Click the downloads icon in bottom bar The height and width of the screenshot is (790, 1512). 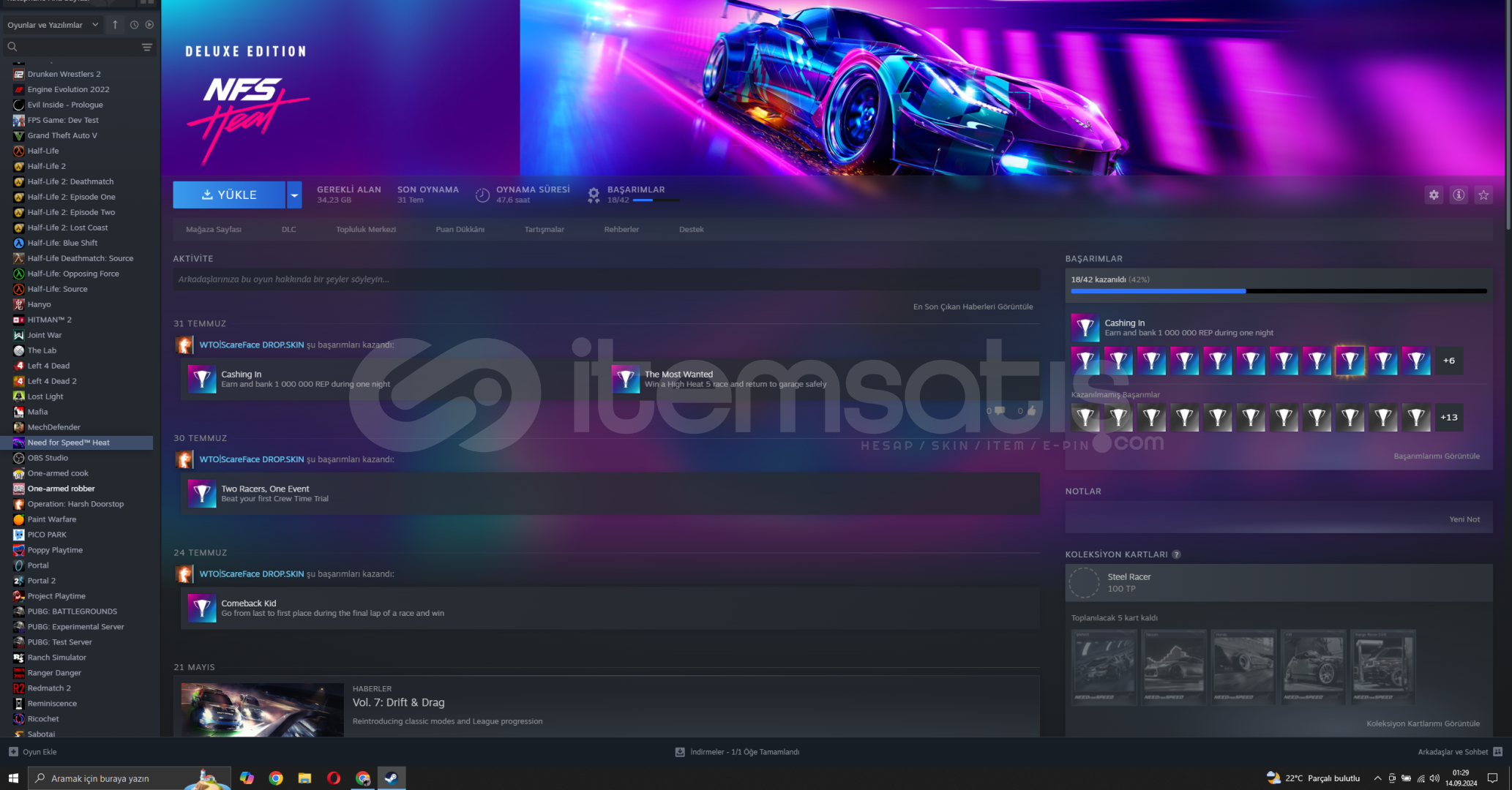tap(680, 752)
